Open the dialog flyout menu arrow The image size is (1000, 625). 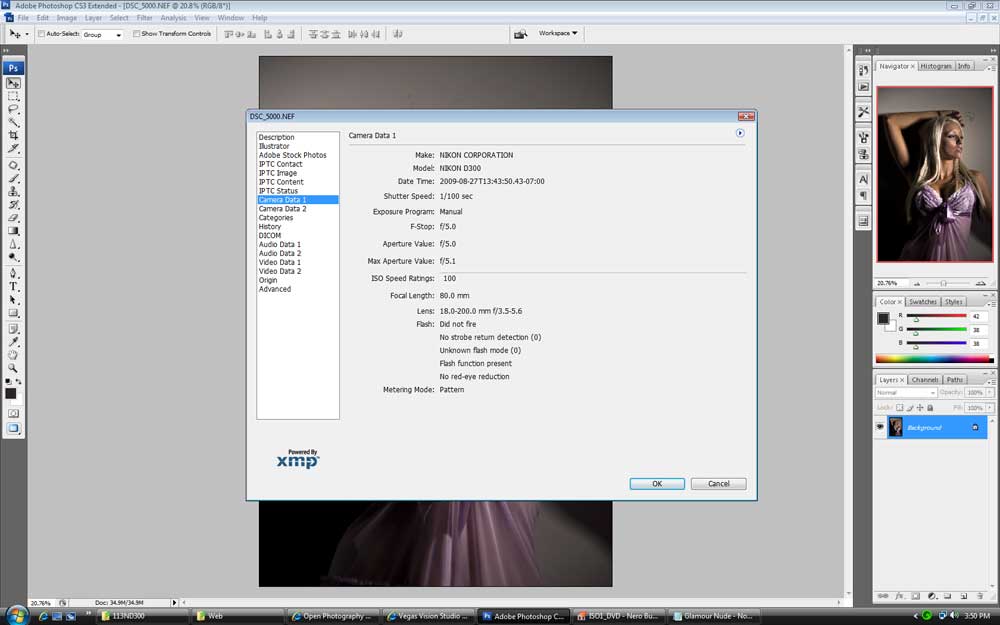740,133
